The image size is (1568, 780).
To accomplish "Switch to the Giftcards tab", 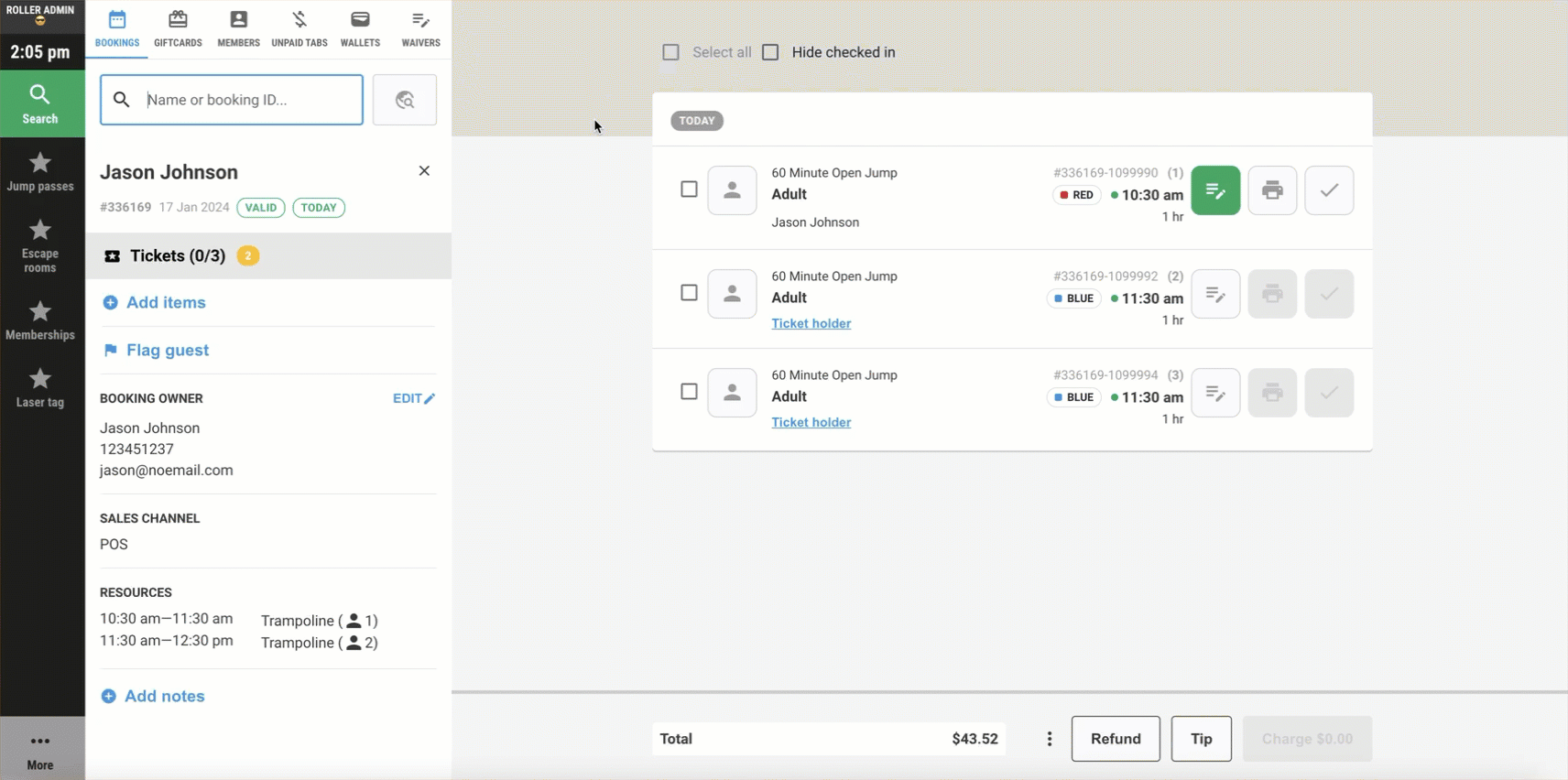I will click(x=178, y=28).
